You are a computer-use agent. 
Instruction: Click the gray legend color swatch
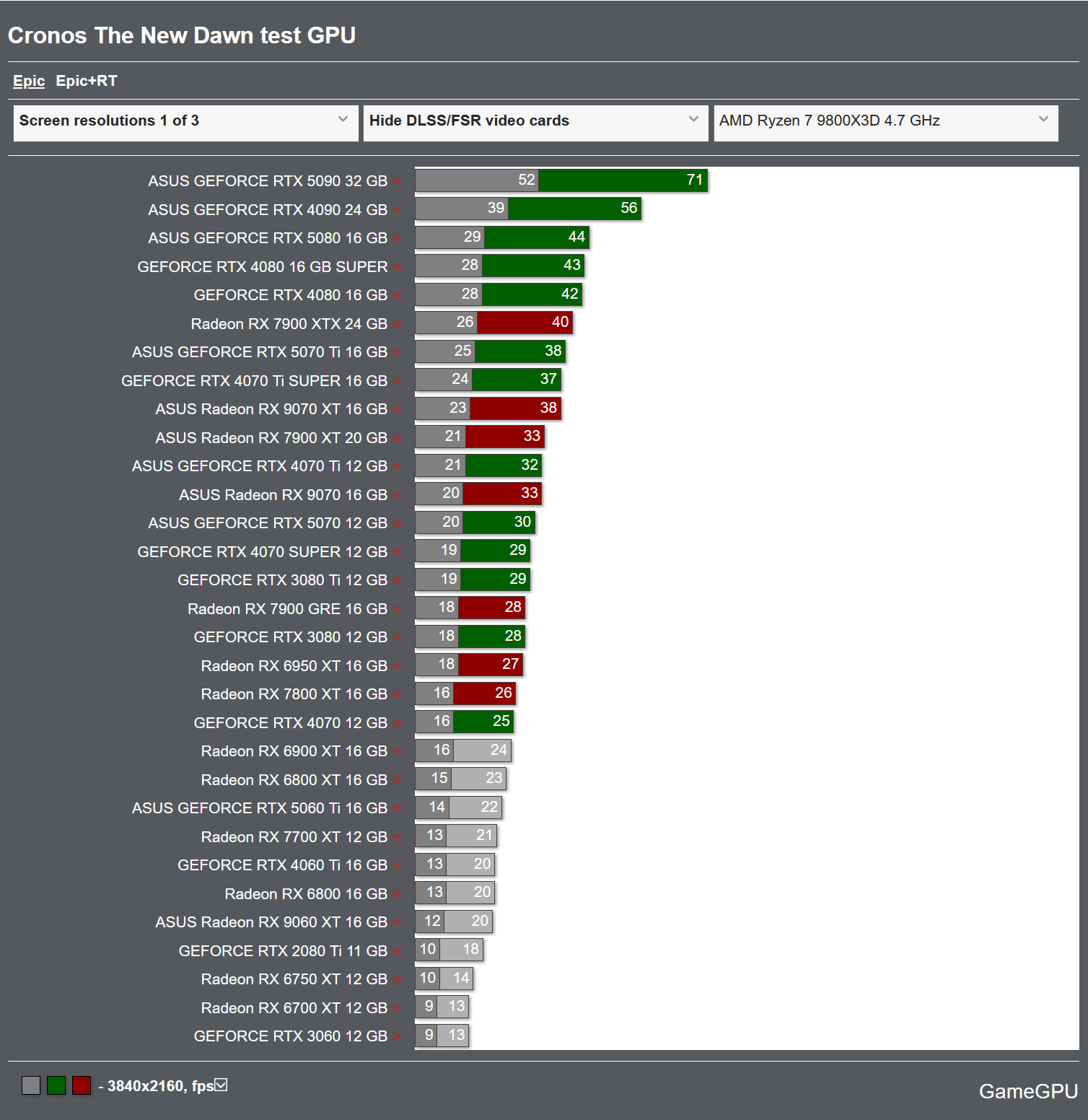coord(31,1085)
